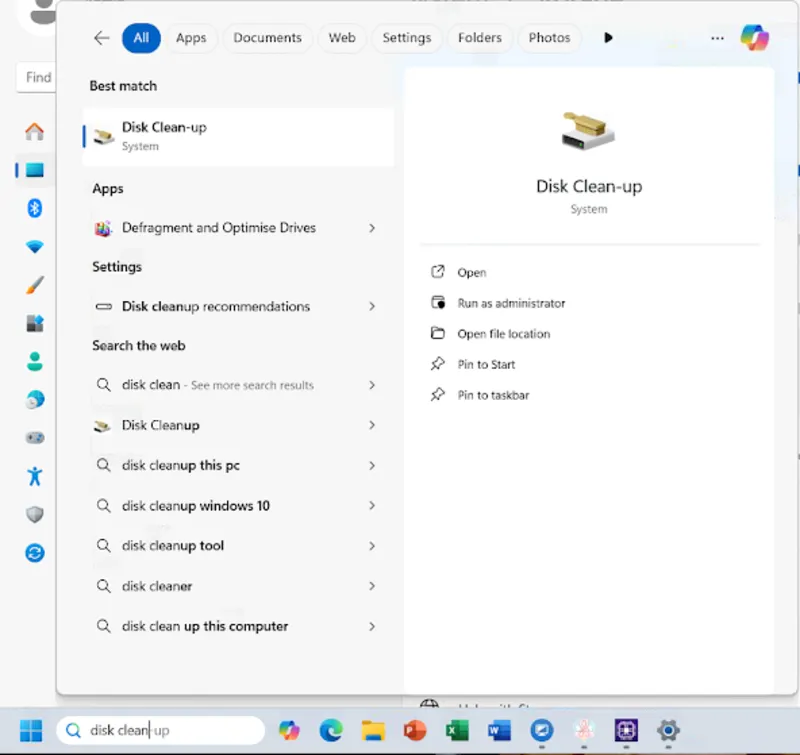Choose Run as administrator
The image size is (800, 755).
[x=511, y=303]
